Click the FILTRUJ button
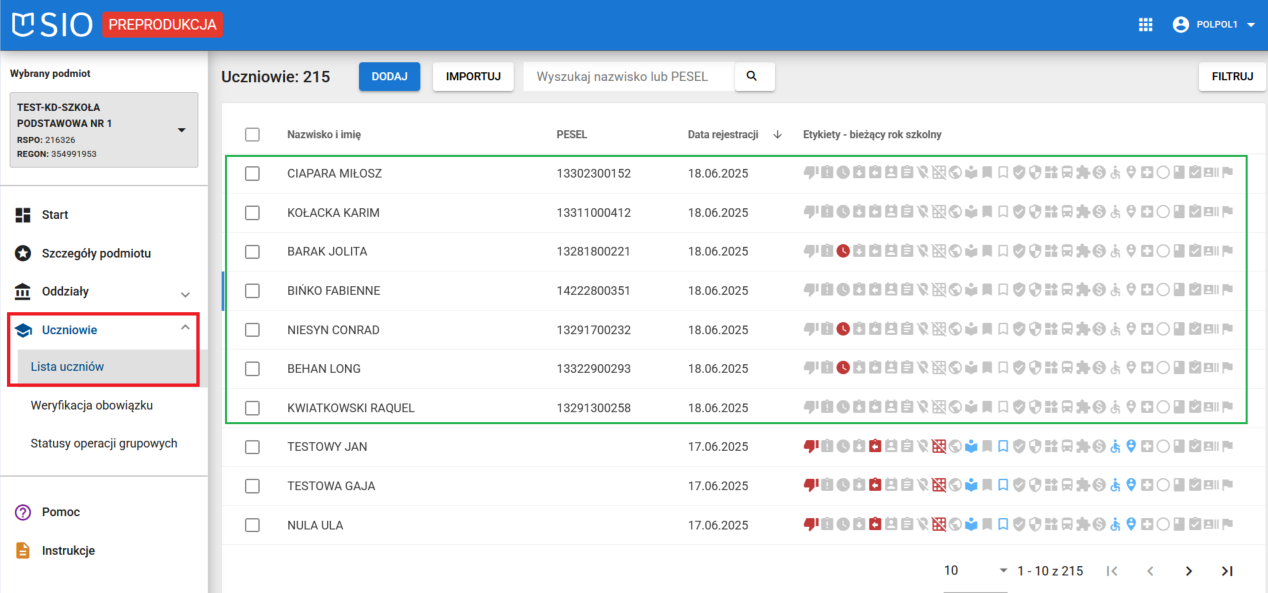 [1232, 76]
